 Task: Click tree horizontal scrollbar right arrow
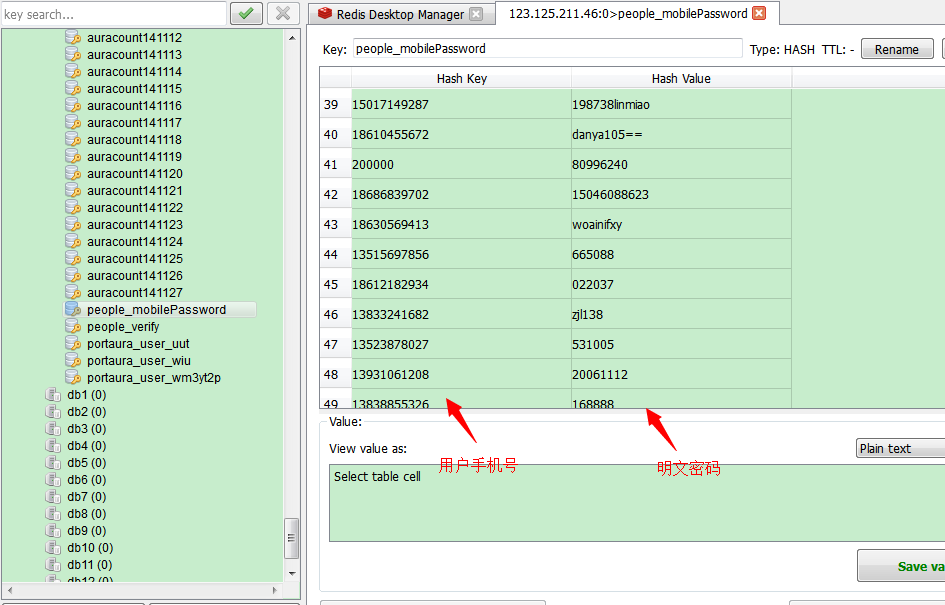point(275,590)
